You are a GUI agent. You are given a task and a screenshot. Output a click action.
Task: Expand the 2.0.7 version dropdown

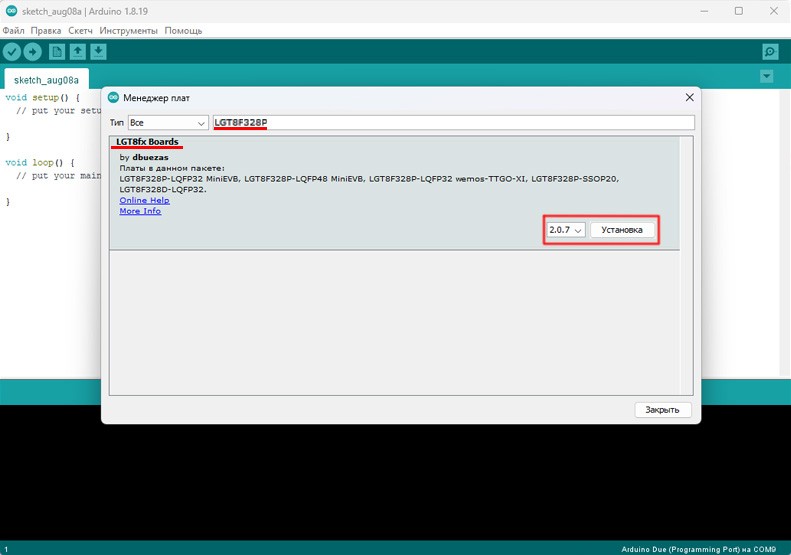(565, 230)
